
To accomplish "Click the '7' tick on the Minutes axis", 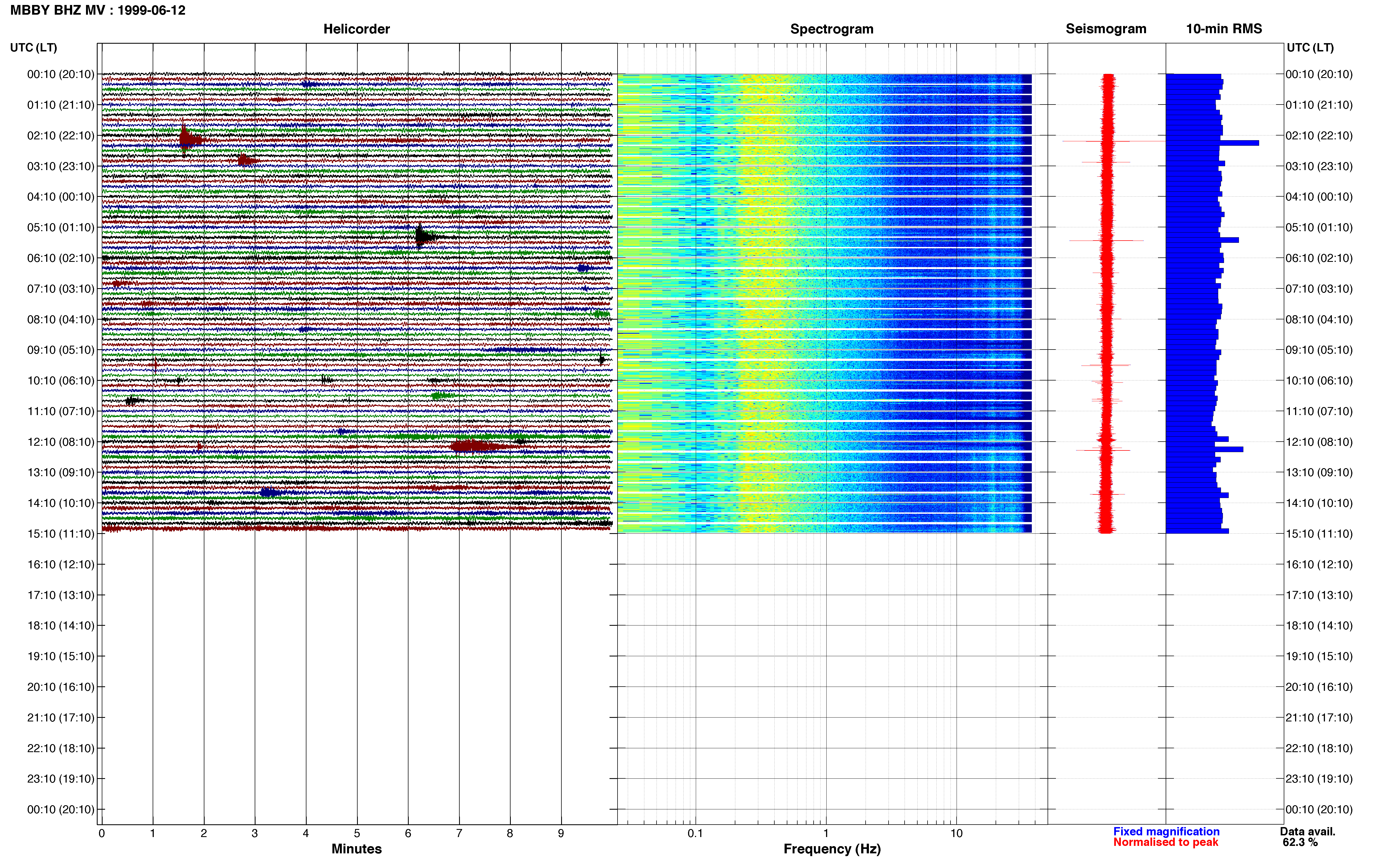I will click(x=459, y=833).
